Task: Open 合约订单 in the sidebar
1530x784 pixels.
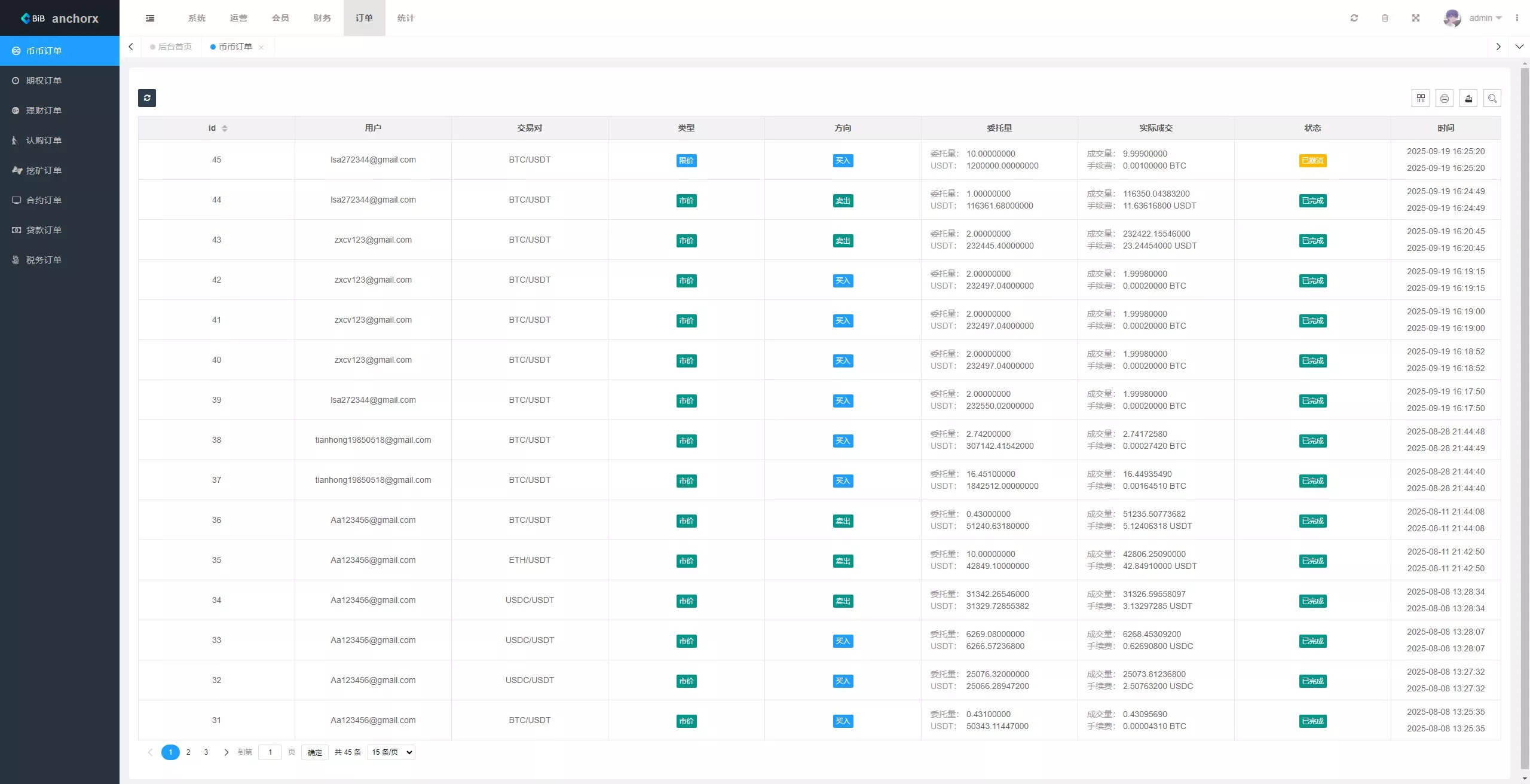Action: click(44, 200)
